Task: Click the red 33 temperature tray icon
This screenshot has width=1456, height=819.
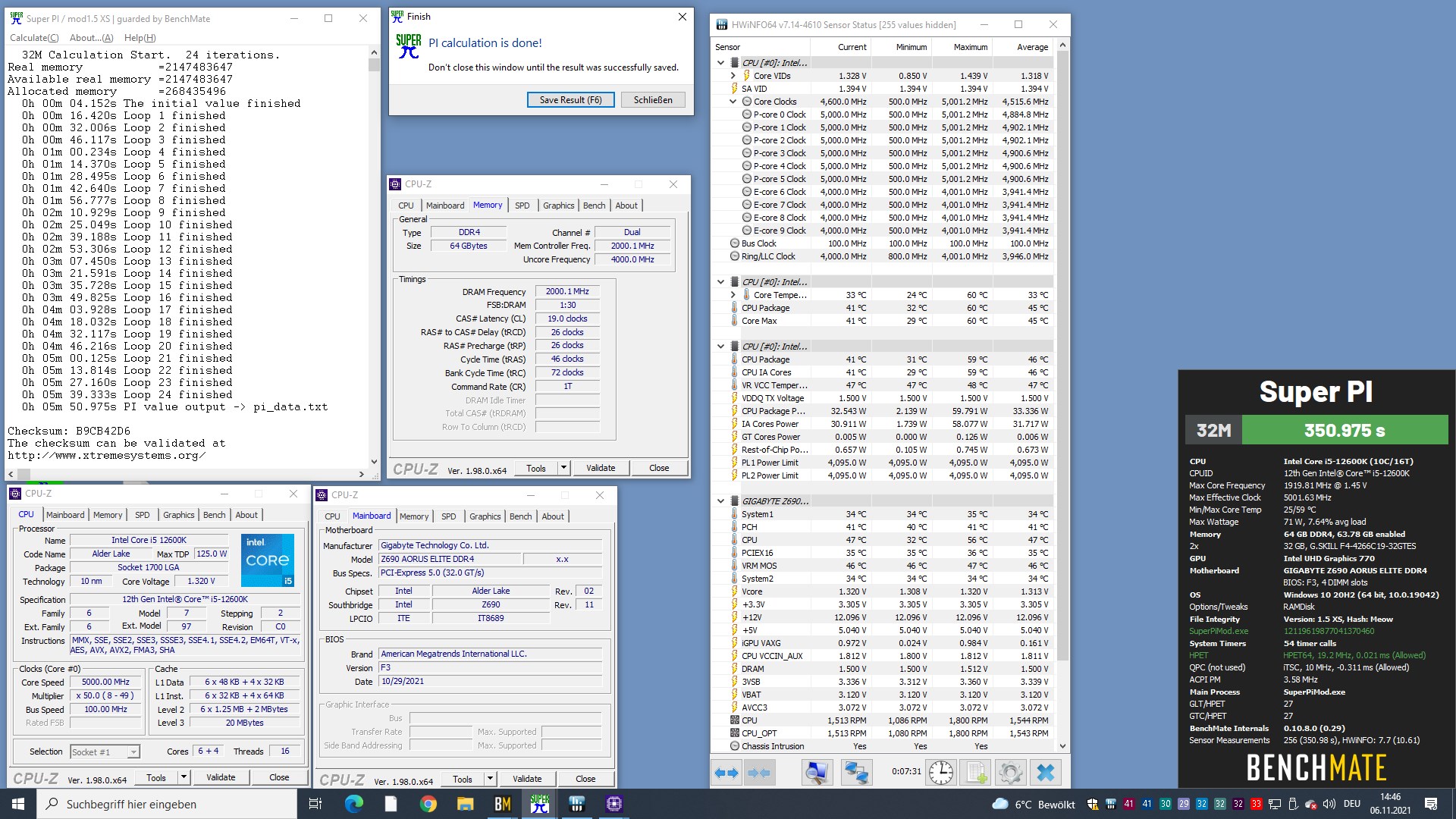Action: [x=1257, y=804]
